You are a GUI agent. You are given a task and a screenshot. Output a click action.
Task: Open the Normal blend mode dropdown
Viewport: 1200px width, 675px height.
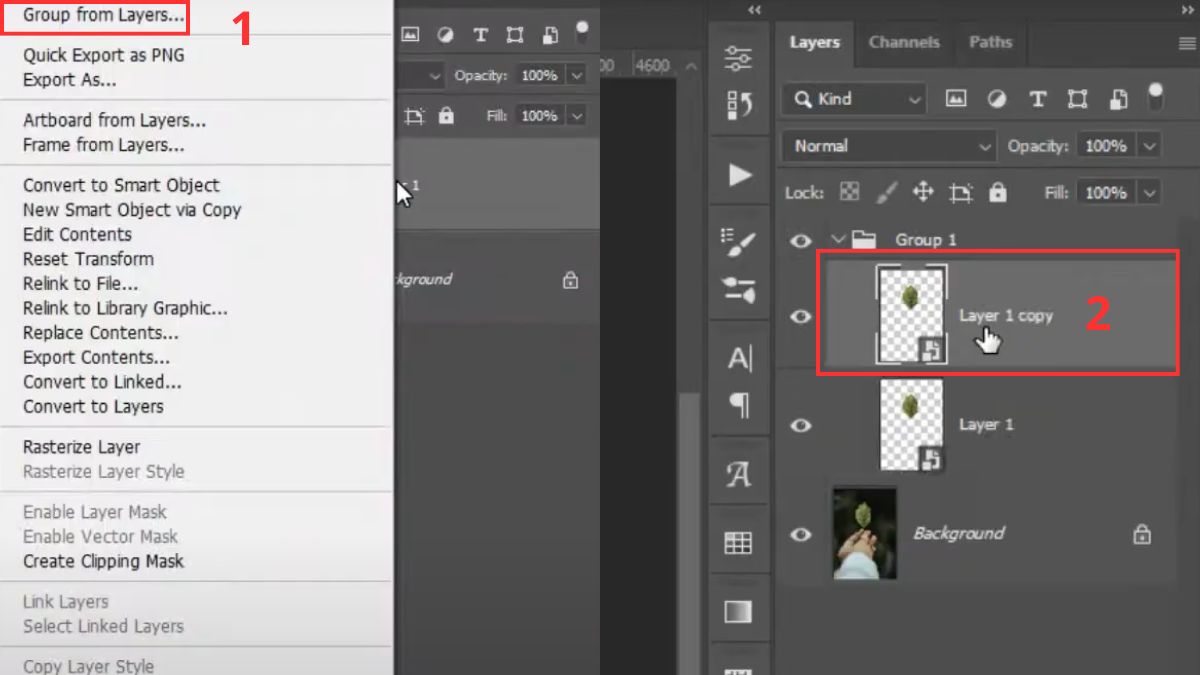(x=889, y=146)
